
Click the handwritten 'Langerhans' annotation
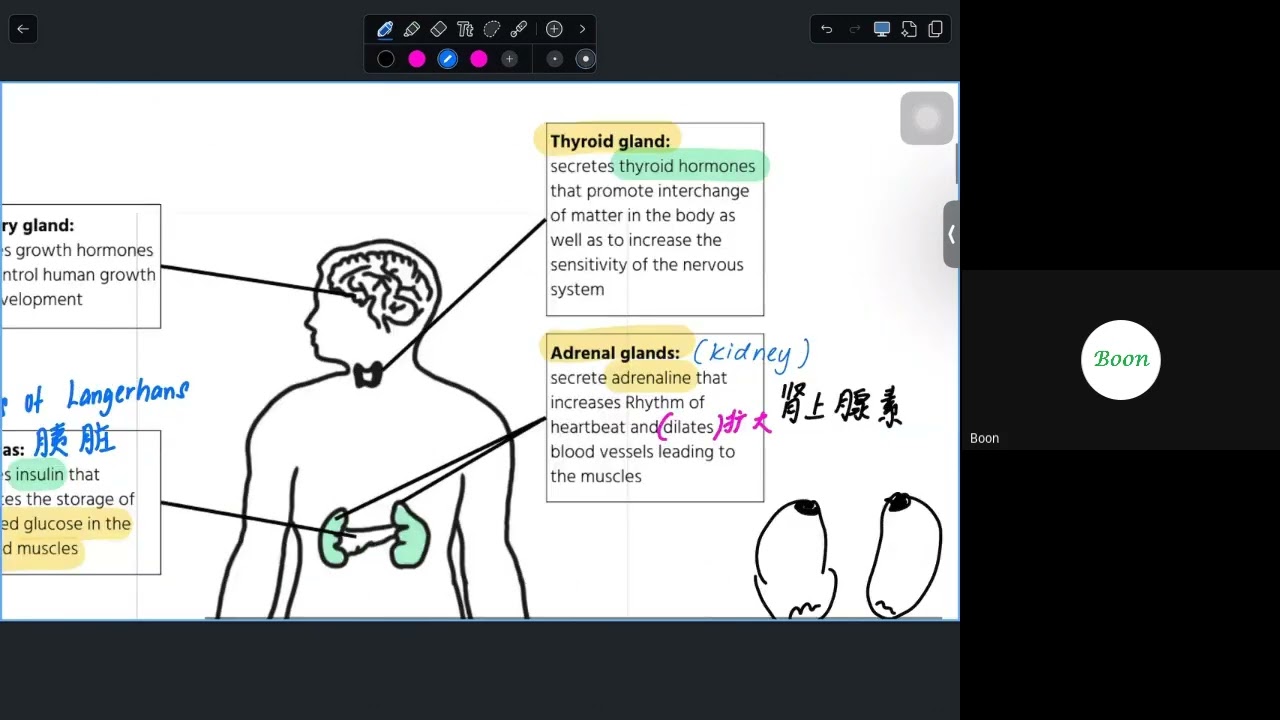tap(128, 394)
